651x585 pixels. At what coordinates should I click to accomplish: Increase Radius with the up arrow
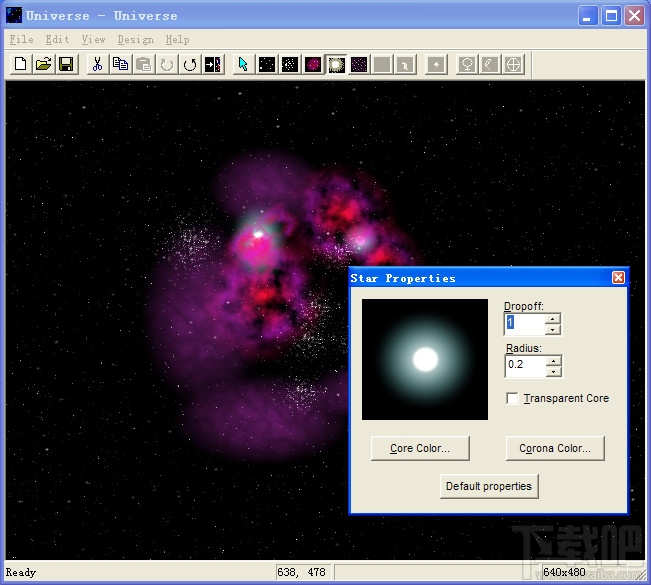[553, 360]
